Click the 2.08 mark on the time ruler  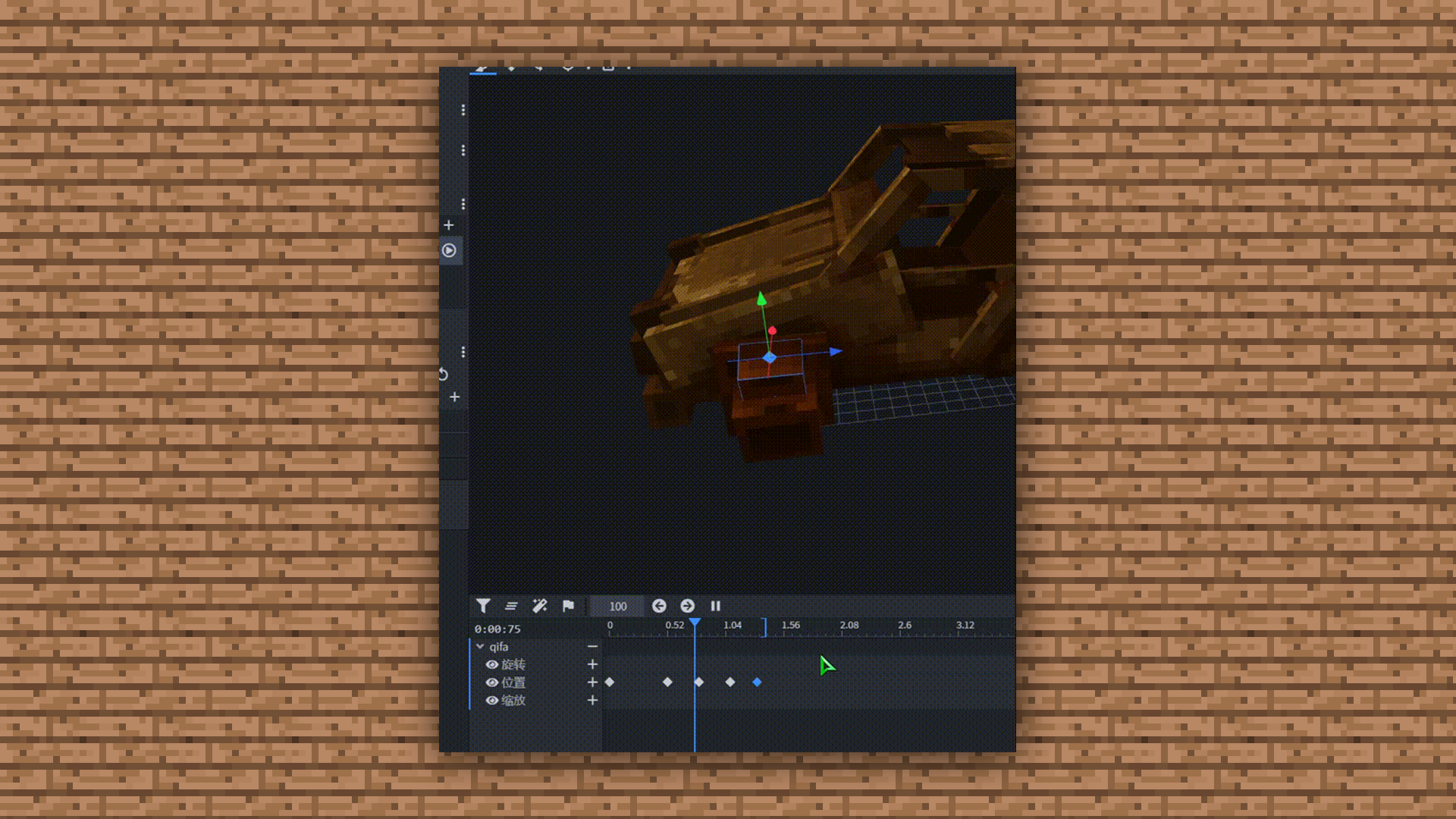pyautogui.click(x=849, y=626)
